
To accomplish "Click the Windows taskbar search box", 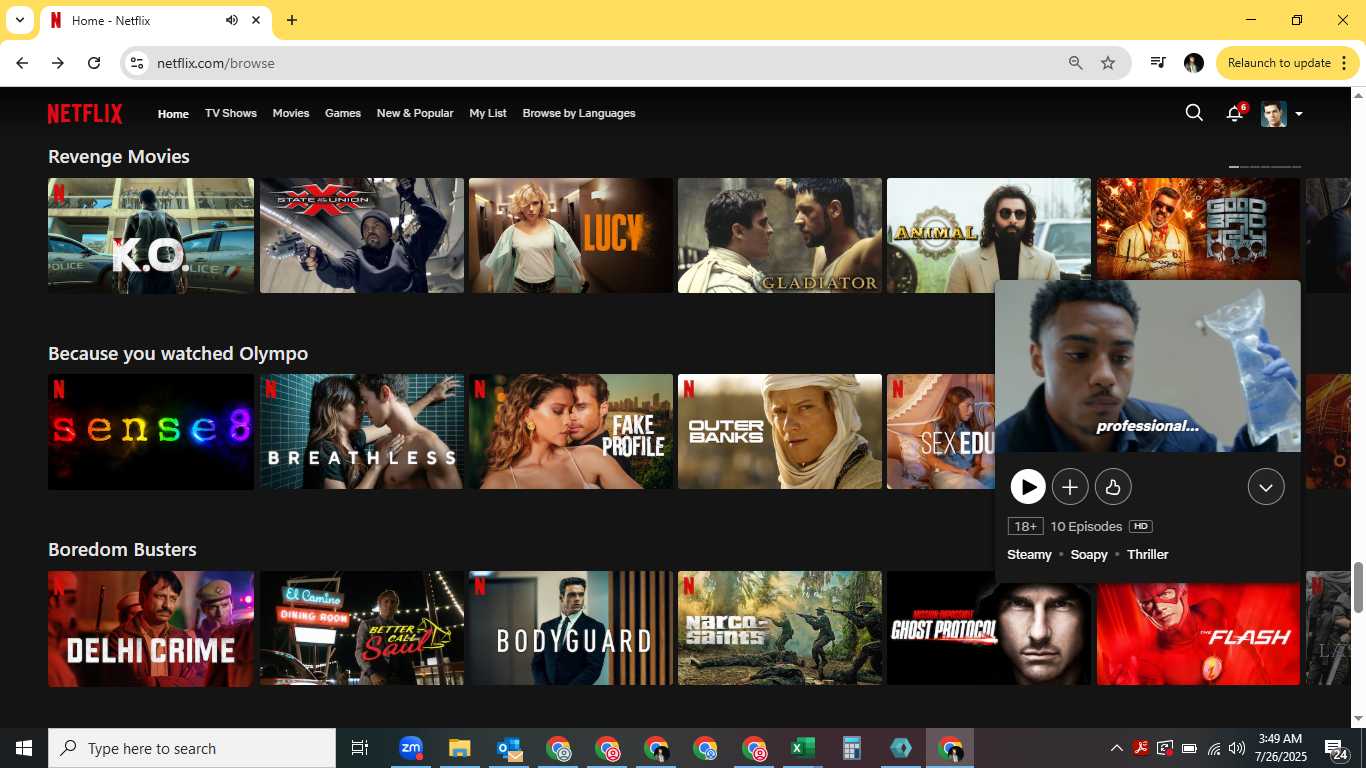I will tap(192, 748).
